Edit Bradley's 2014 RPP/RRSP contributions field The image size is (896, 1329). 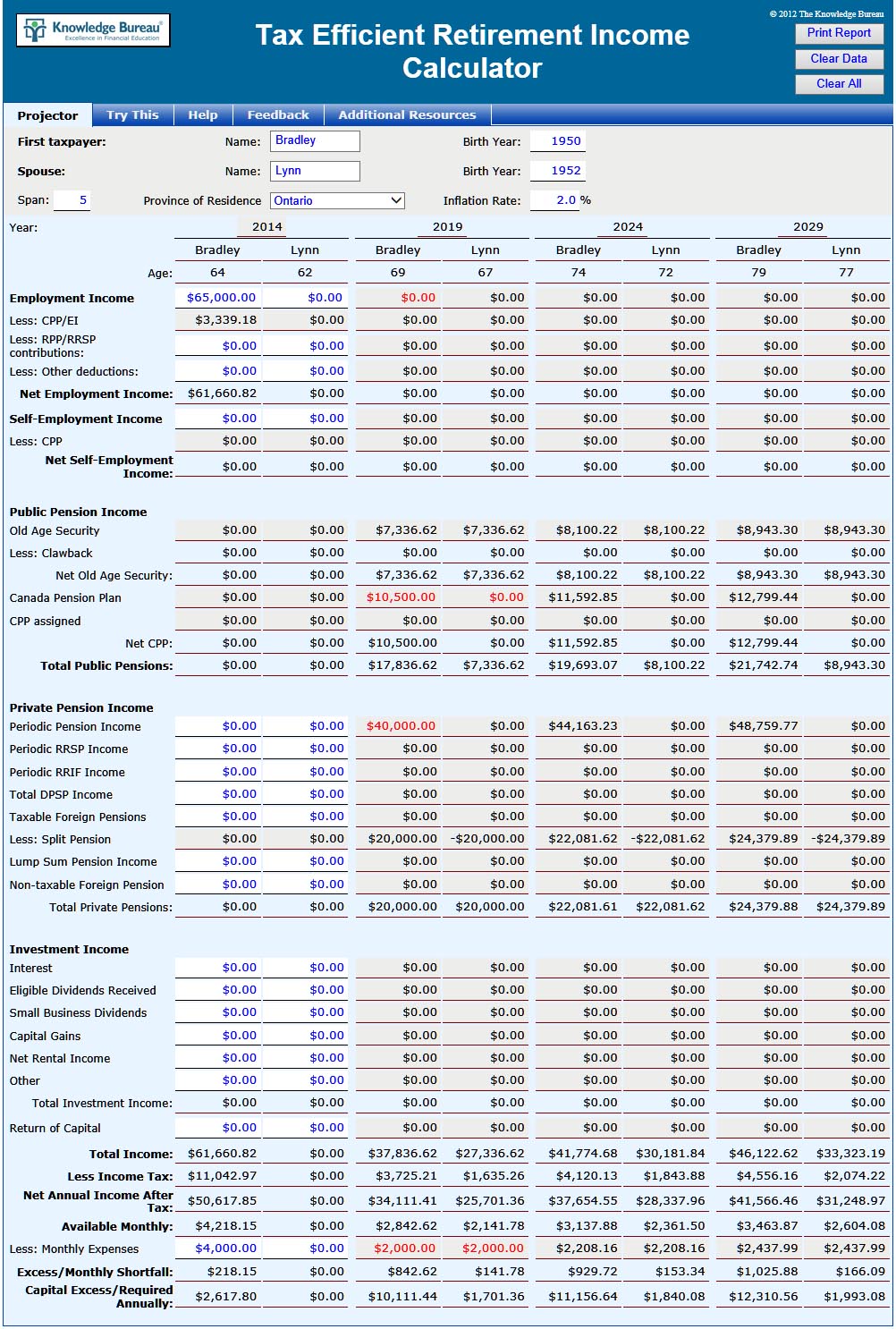coord(218,346)
